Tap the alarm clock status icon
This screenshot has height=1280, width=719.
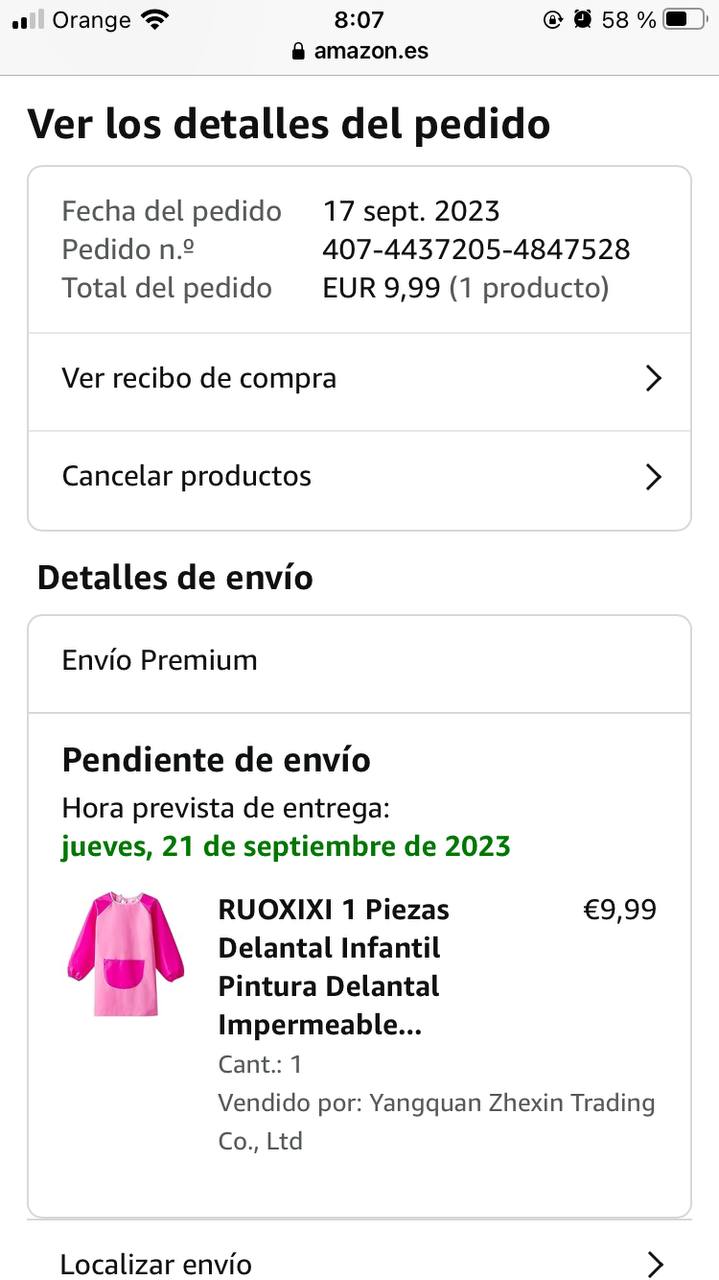click(583, 20)
